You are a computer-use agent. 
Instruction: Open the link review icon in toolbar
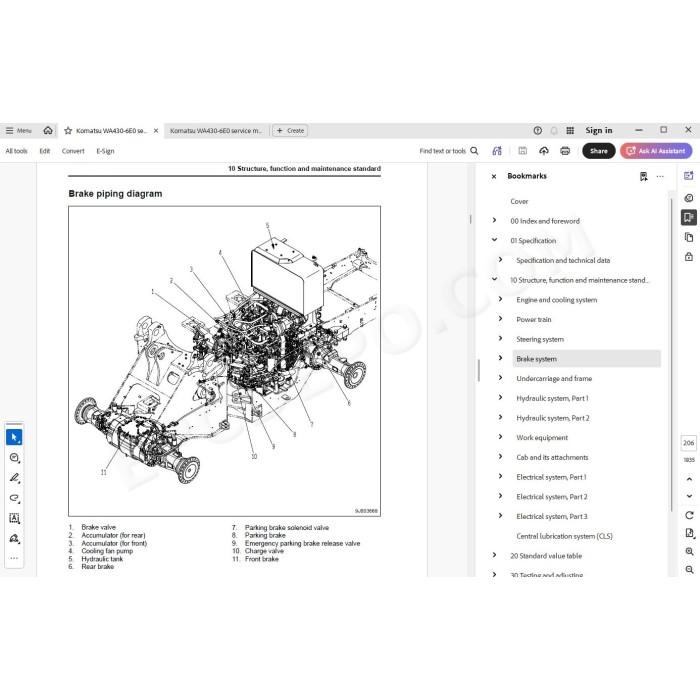497,151
